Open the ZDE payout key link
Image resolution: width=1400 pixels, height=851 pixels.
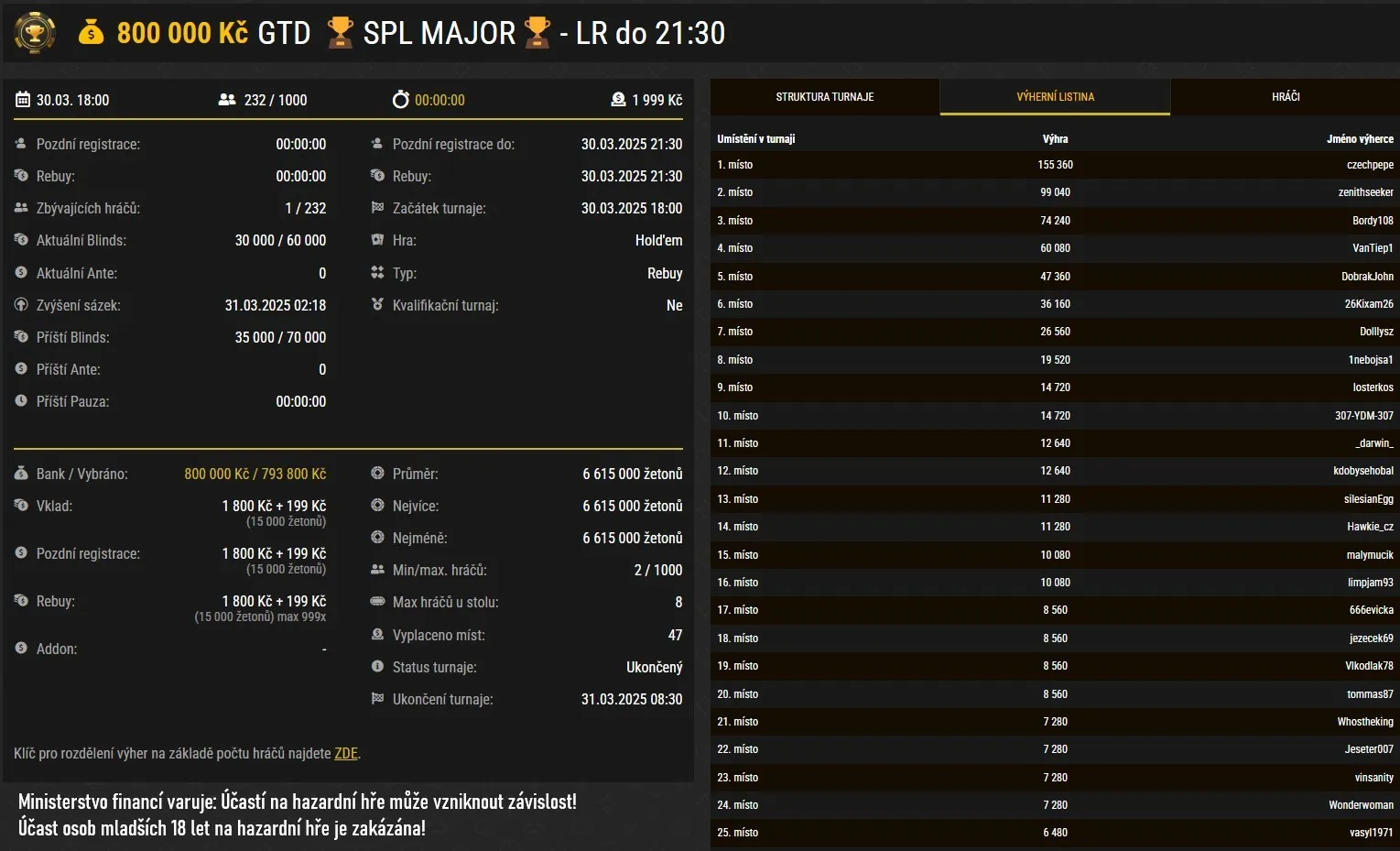pyautogui.click(x=345, y=753)
